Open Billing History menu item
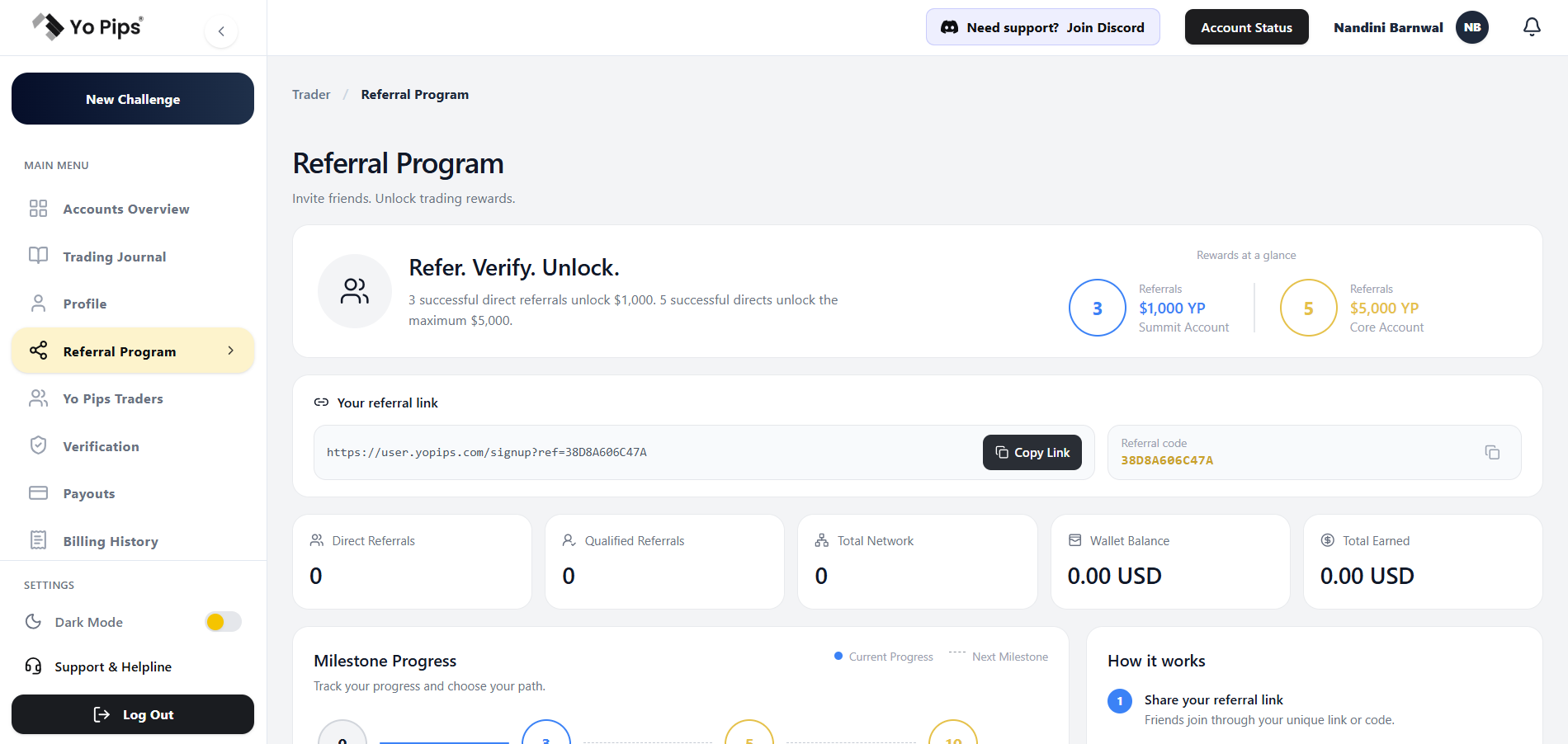 click(133, 541)
